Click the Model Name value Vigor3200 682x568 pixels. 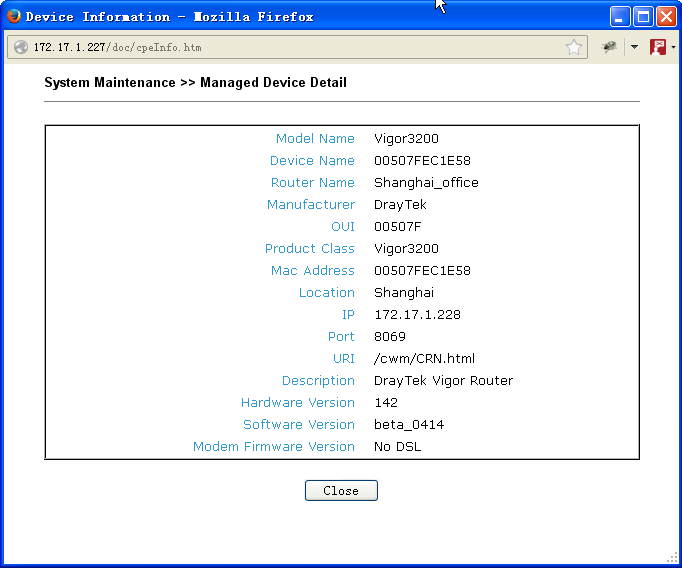click(406, 138)
